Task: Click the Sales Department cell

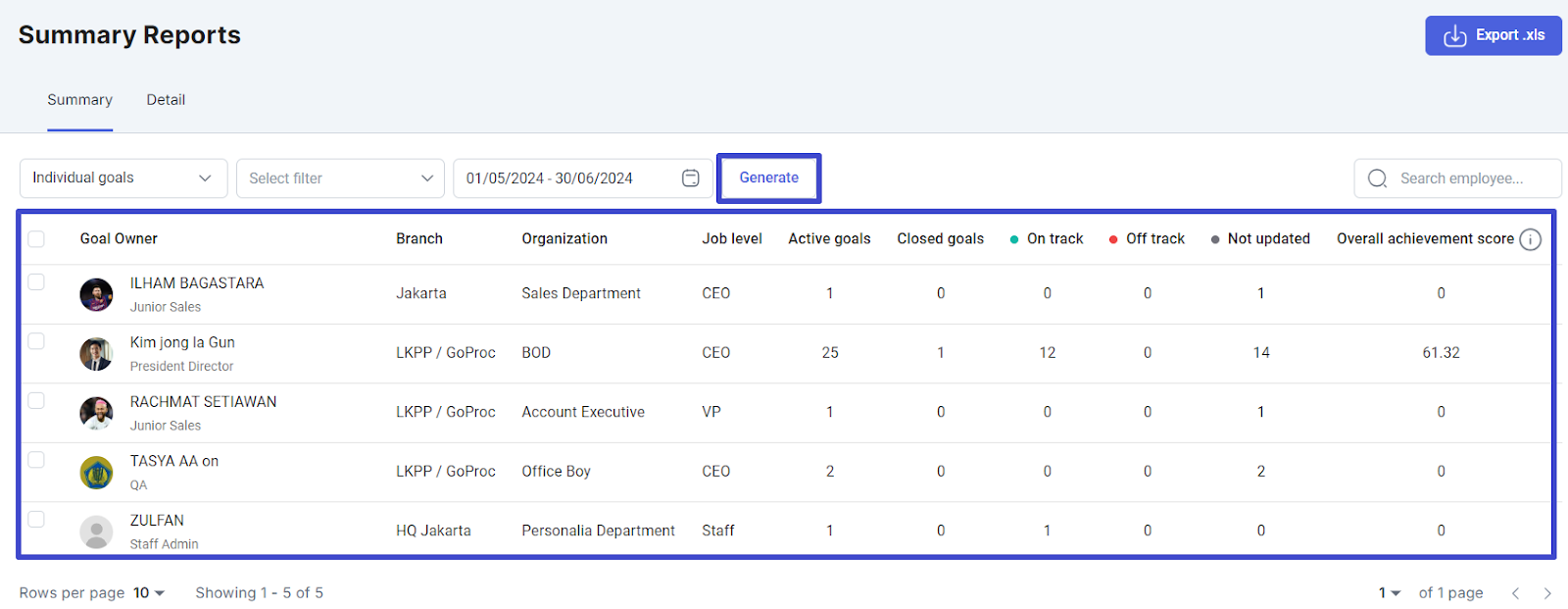Action: (581, 293)
